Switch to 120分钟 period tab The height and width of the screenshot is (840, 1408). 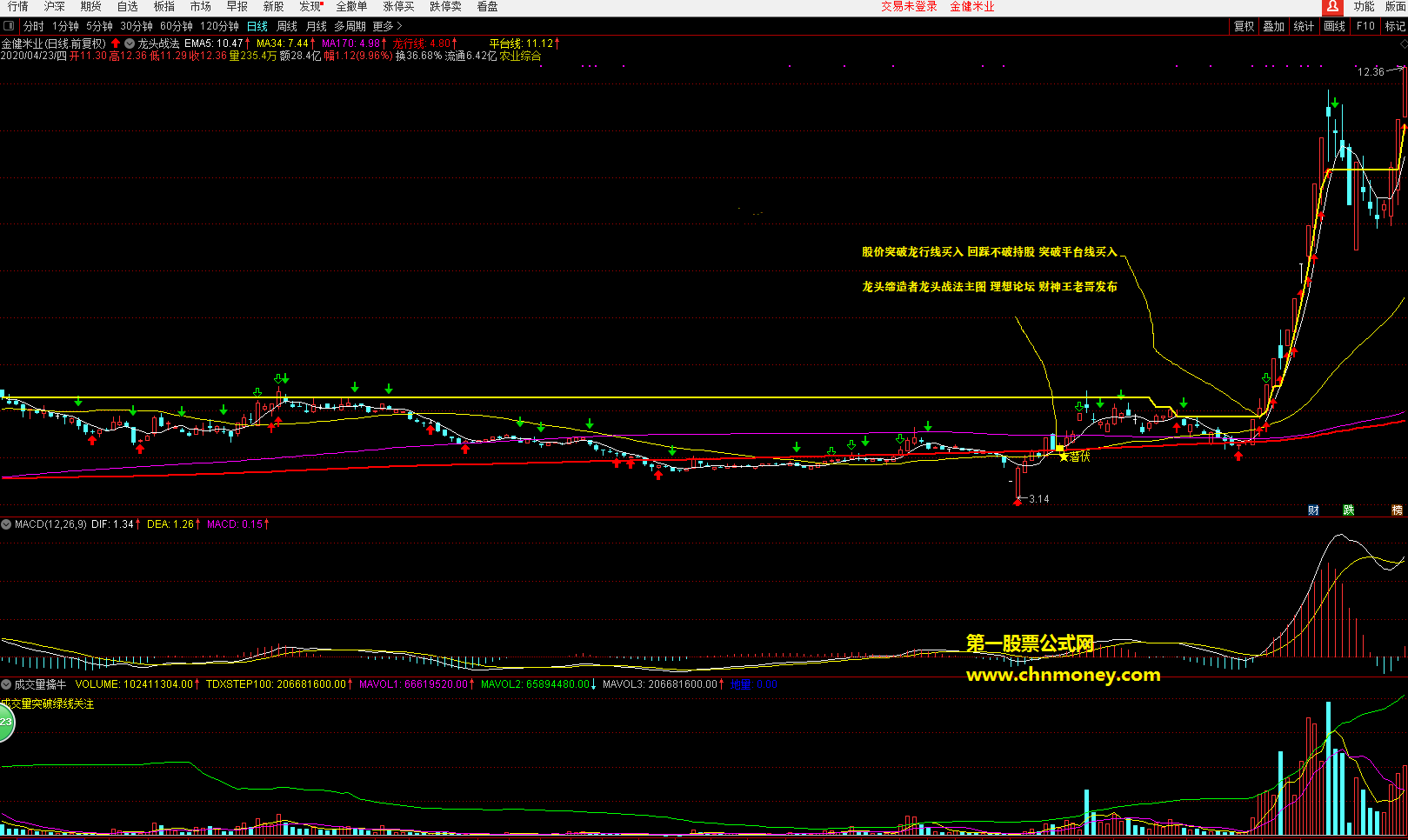(219, 26)
